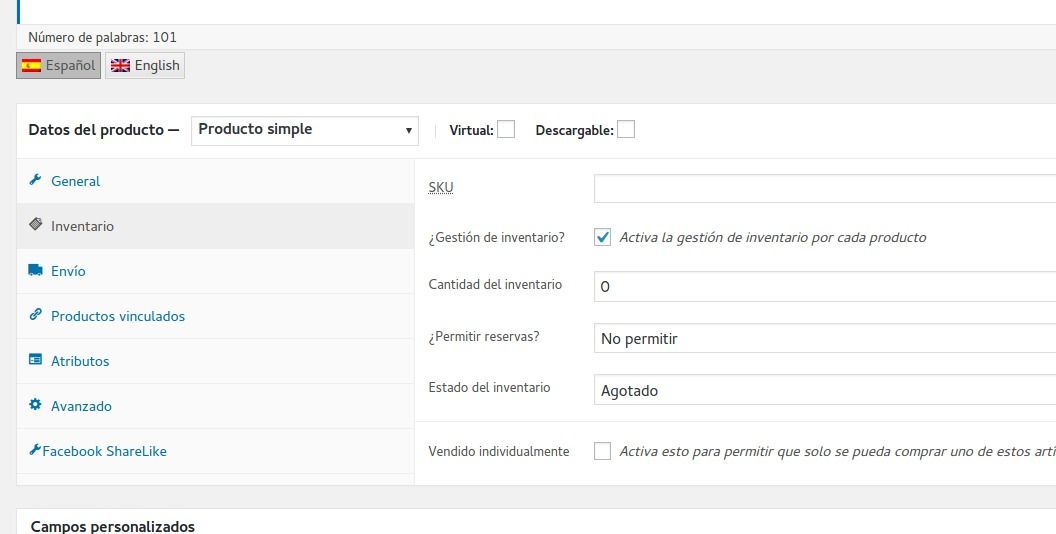Click the wrench icon beside General
Image resolution: width=1056 pixels, height=534 pixels.
35,180
